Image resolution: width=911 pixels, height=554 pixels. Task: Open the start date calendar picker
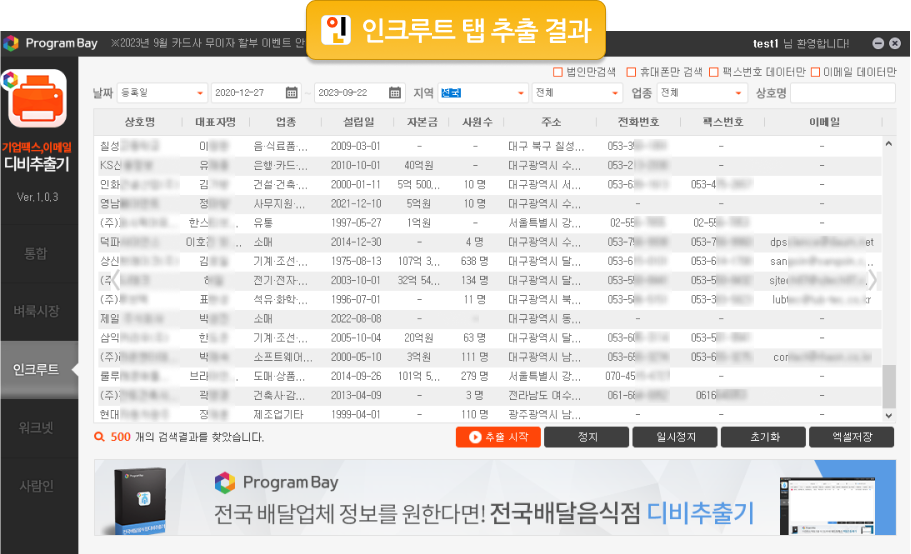292,92
